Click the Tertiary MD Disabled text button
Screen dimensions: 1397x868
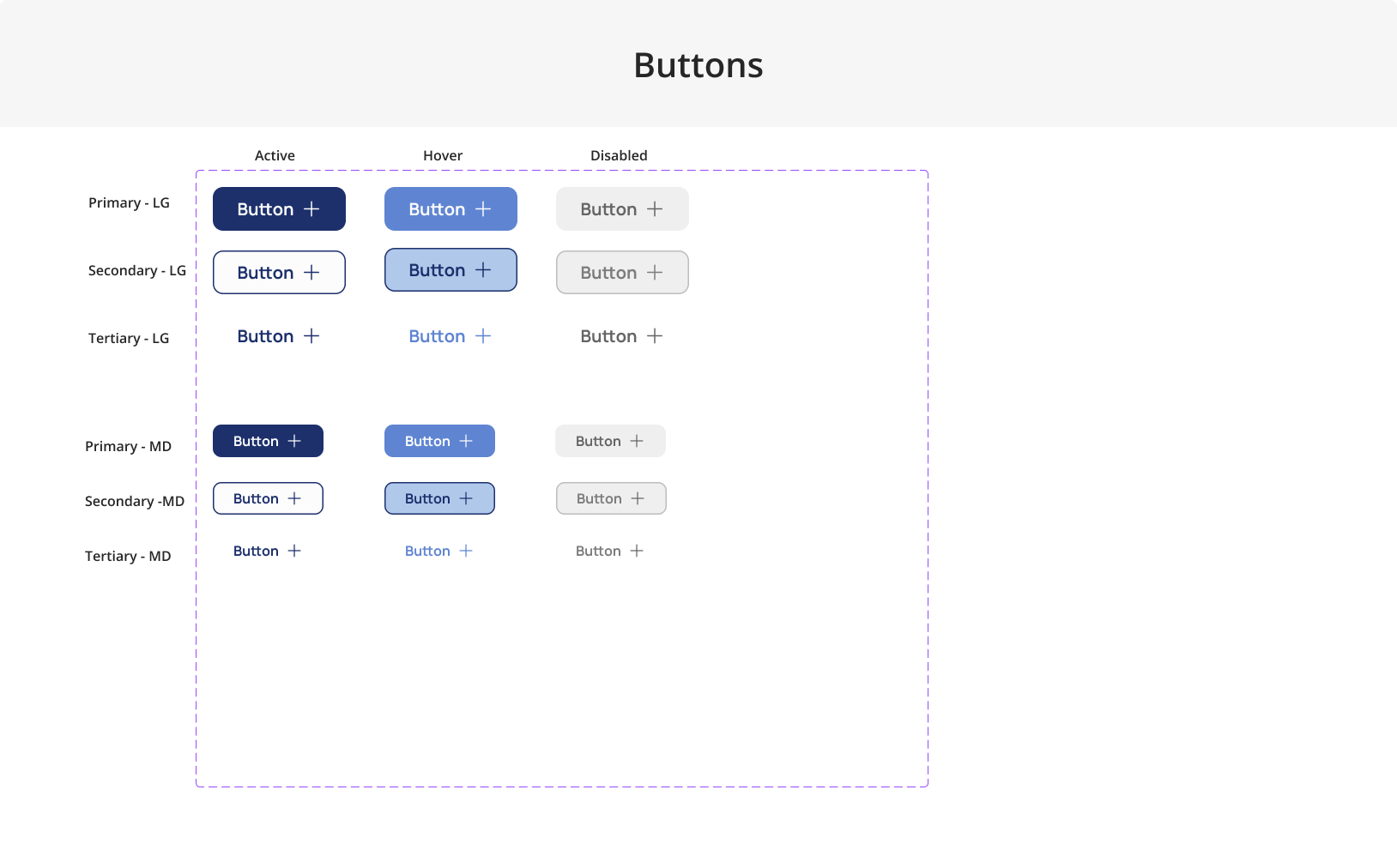(x=610, y=551)
